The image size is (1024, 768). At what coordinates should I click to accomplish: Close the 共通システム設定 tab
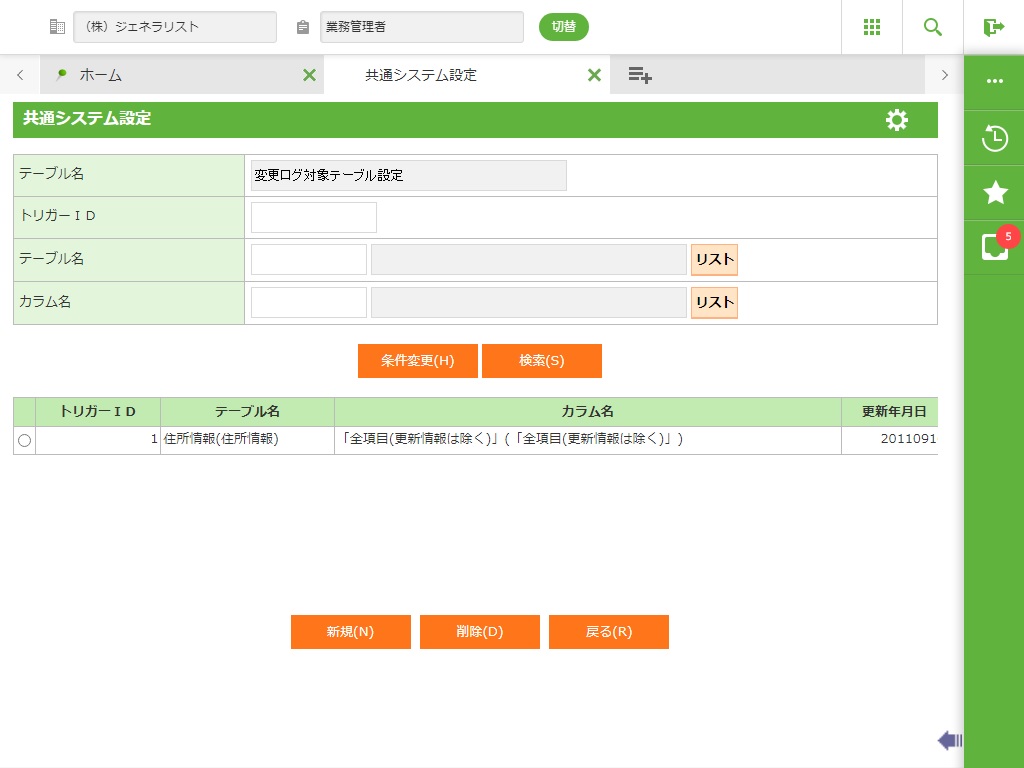click(x=594, y=75)
